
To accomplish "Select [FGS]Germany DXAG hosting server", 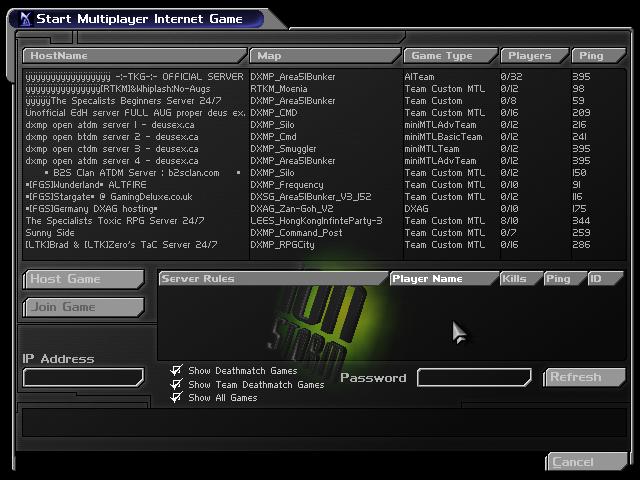I will 324,209.
